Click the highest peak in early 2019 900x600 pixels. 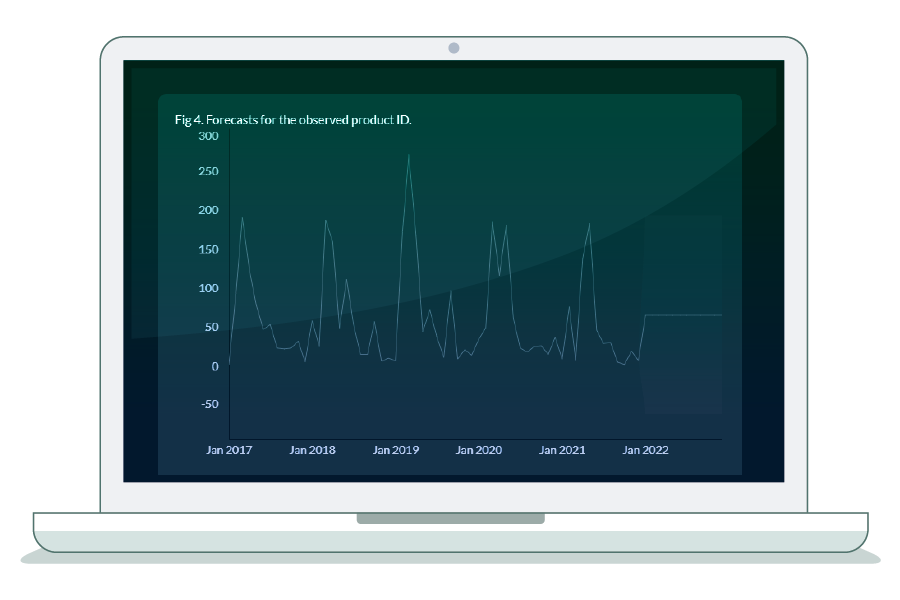[x=408, y=155]
